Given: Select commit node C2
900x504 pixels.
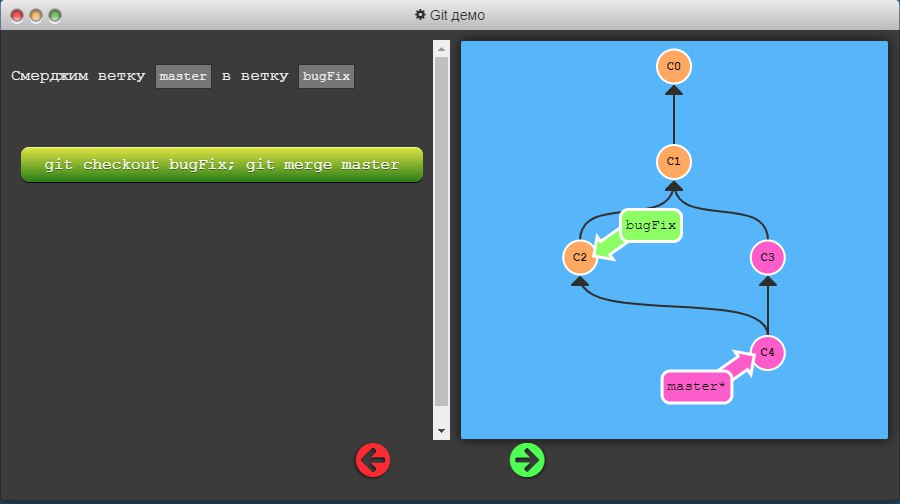Looking at the screenshot, I should coord(580,257).
